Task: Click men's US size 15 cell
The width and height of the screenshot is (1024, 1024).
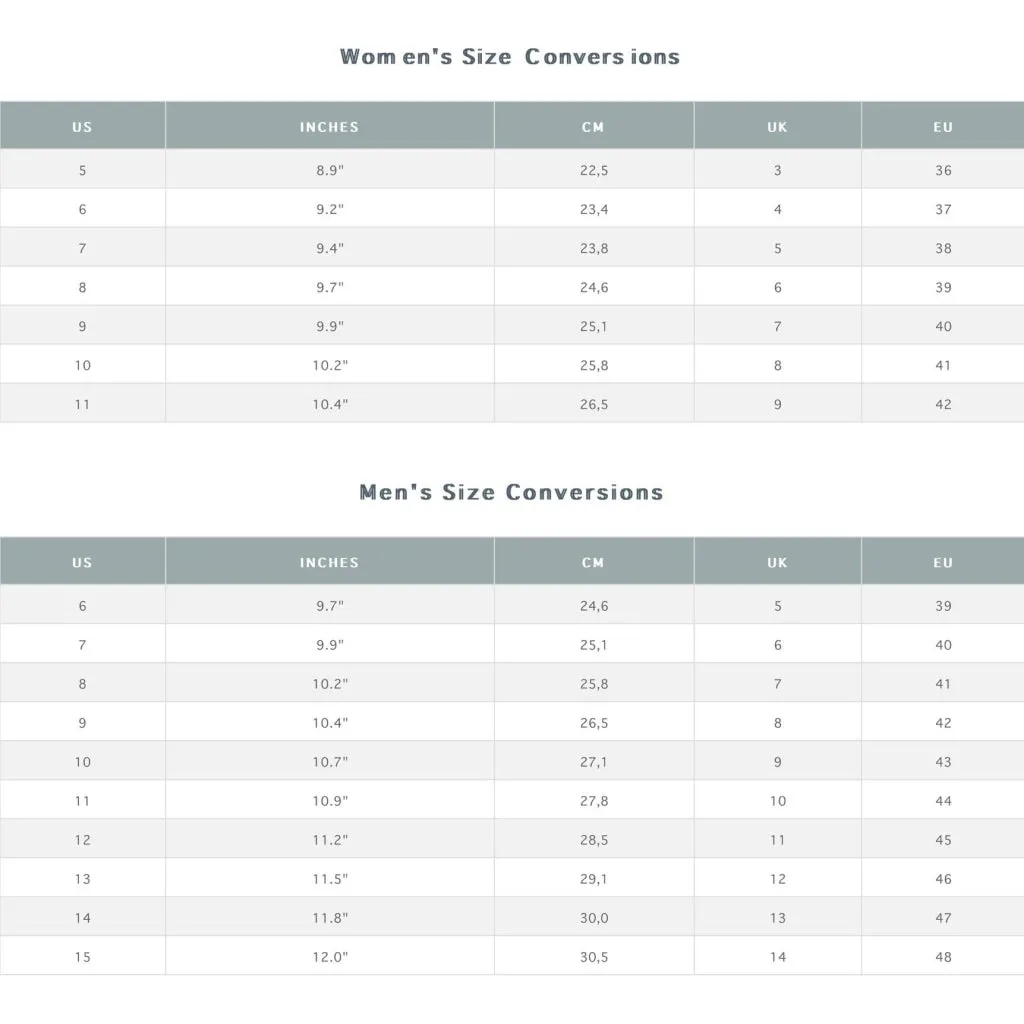Action: 82,956
